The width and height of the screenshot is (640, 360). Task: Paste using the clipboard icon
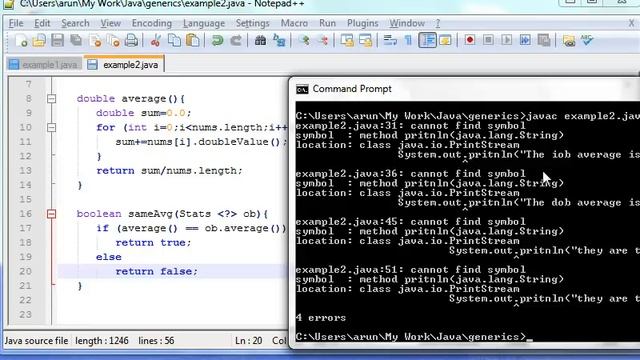click(x=193, y=40)
